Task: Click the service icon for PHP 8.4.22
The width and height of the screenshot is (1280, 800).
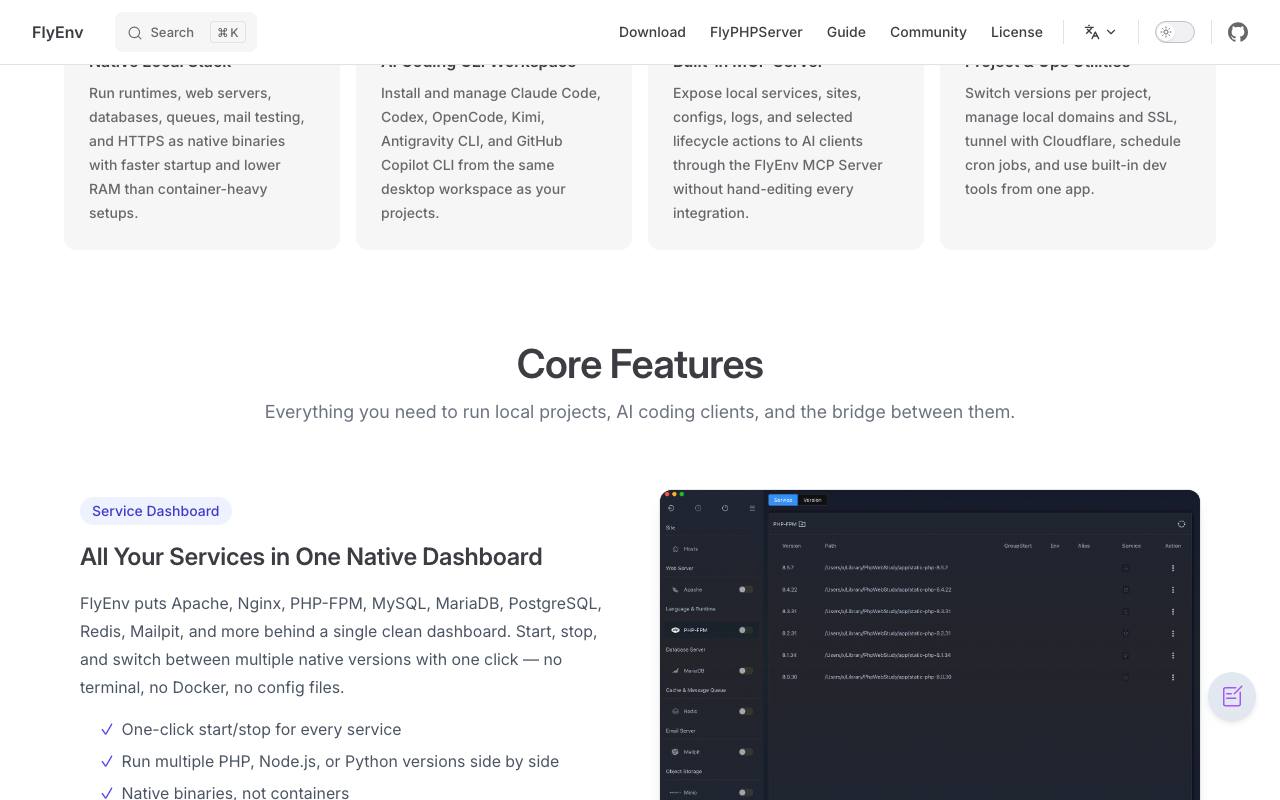Action: pos(1125,590)
